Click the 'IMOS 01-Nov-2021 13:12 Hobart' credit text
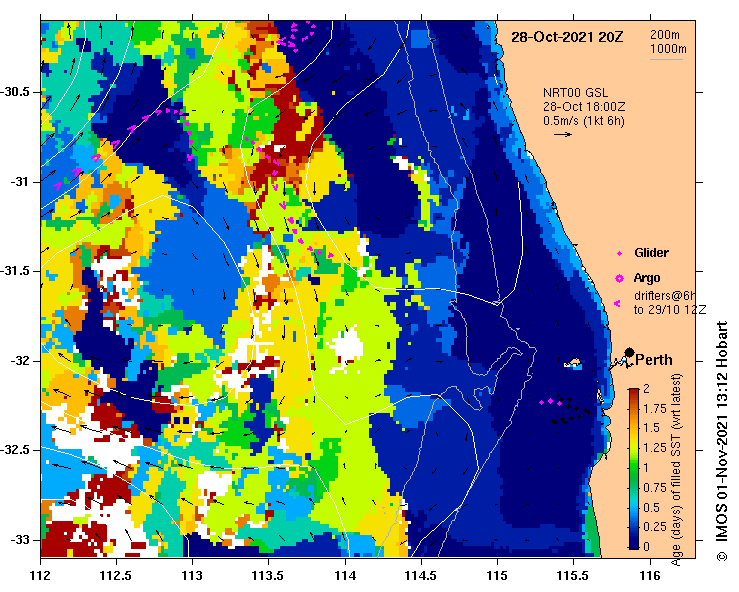Image resolution: width=739 pixels, height=592 pixels. [x=722, y=431]
